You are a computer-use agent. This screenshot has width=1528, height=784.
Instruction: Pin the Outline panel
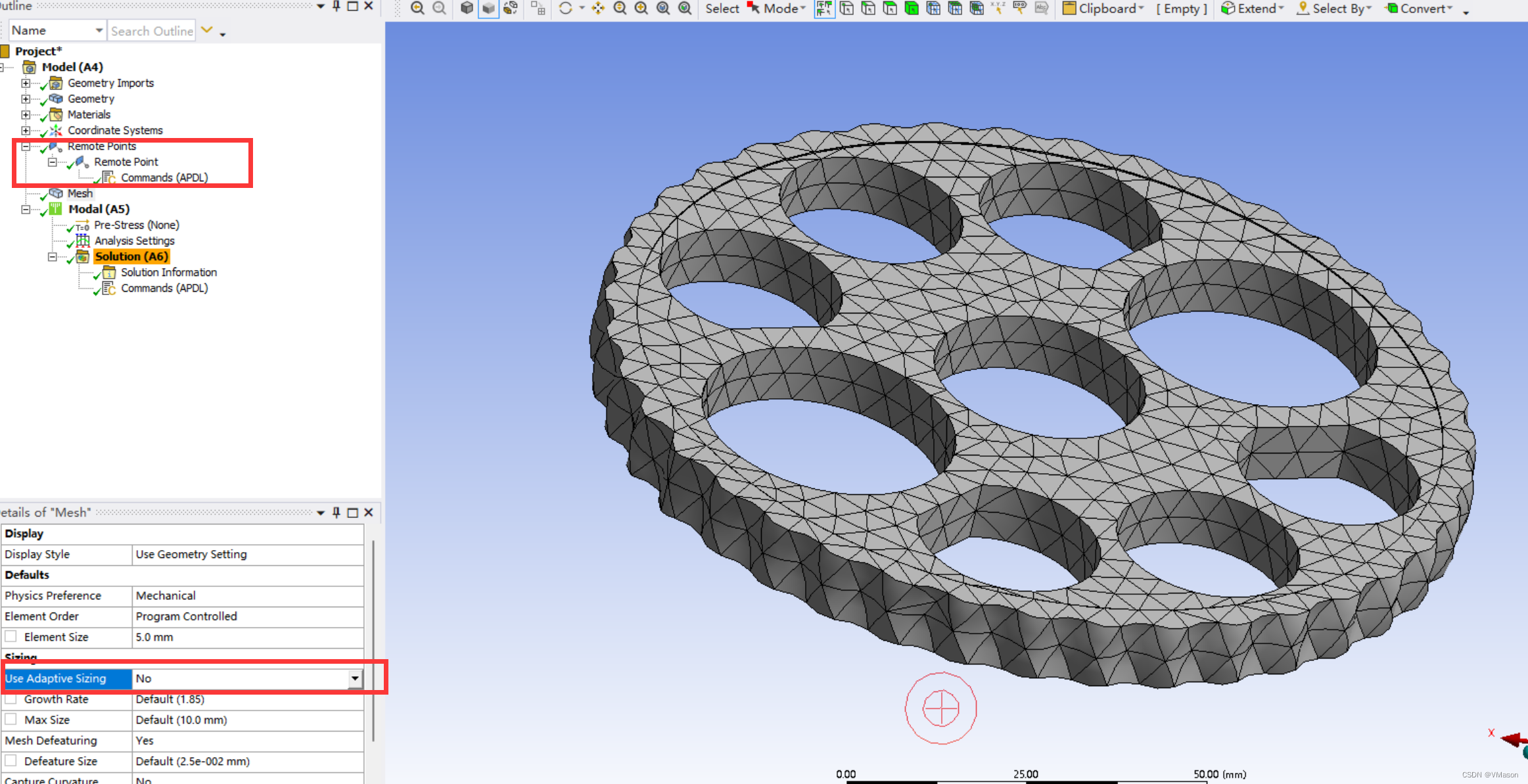click(x=336, y=6)
